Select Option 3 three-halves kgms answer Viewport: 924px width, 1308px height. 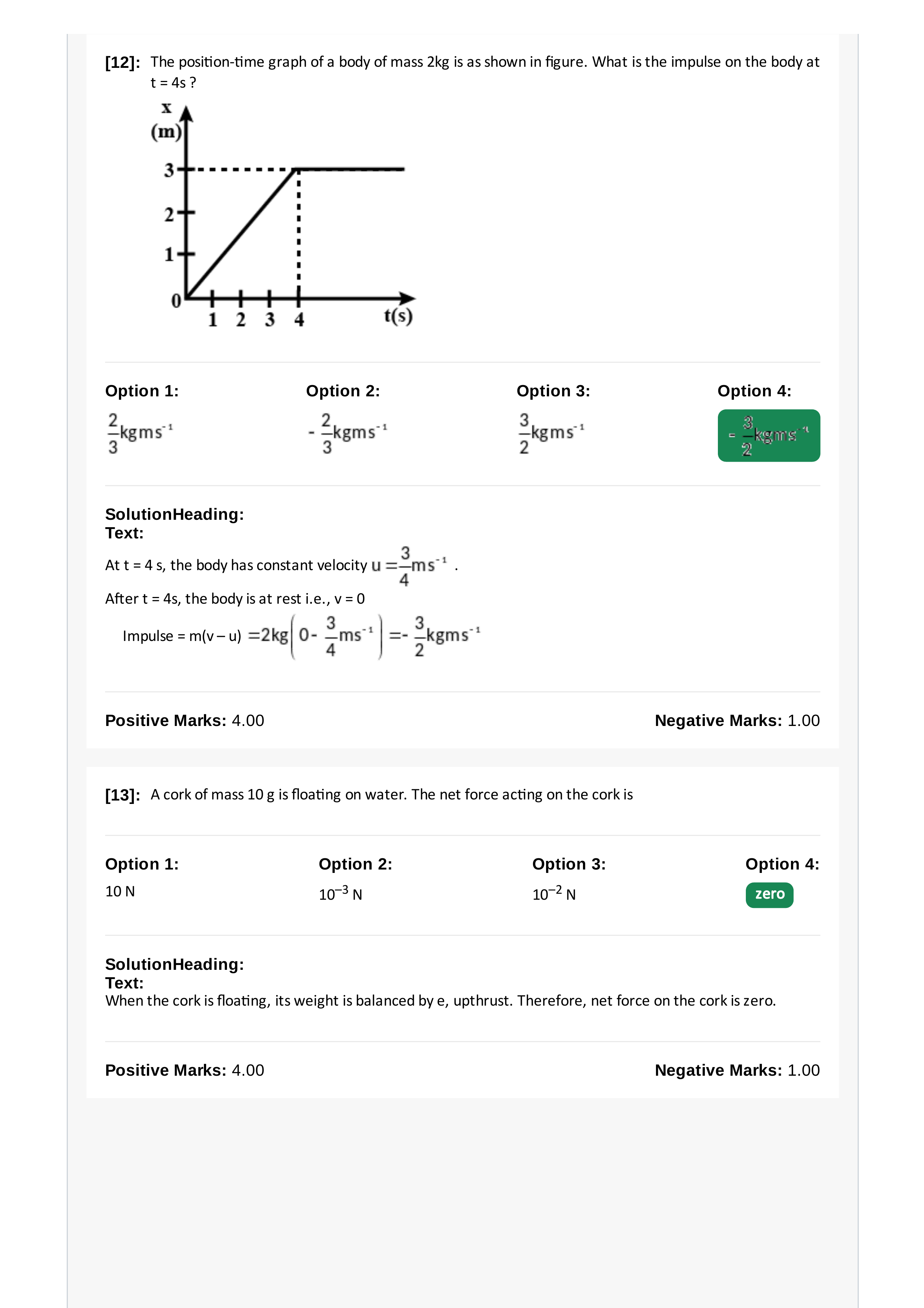click(551, 434)
